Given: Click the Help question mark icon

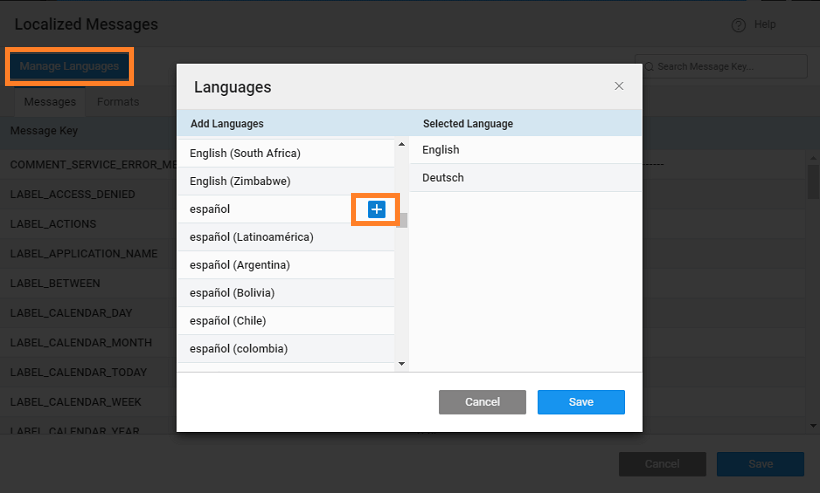Looking at the screenshot, I should pos(738,25).
